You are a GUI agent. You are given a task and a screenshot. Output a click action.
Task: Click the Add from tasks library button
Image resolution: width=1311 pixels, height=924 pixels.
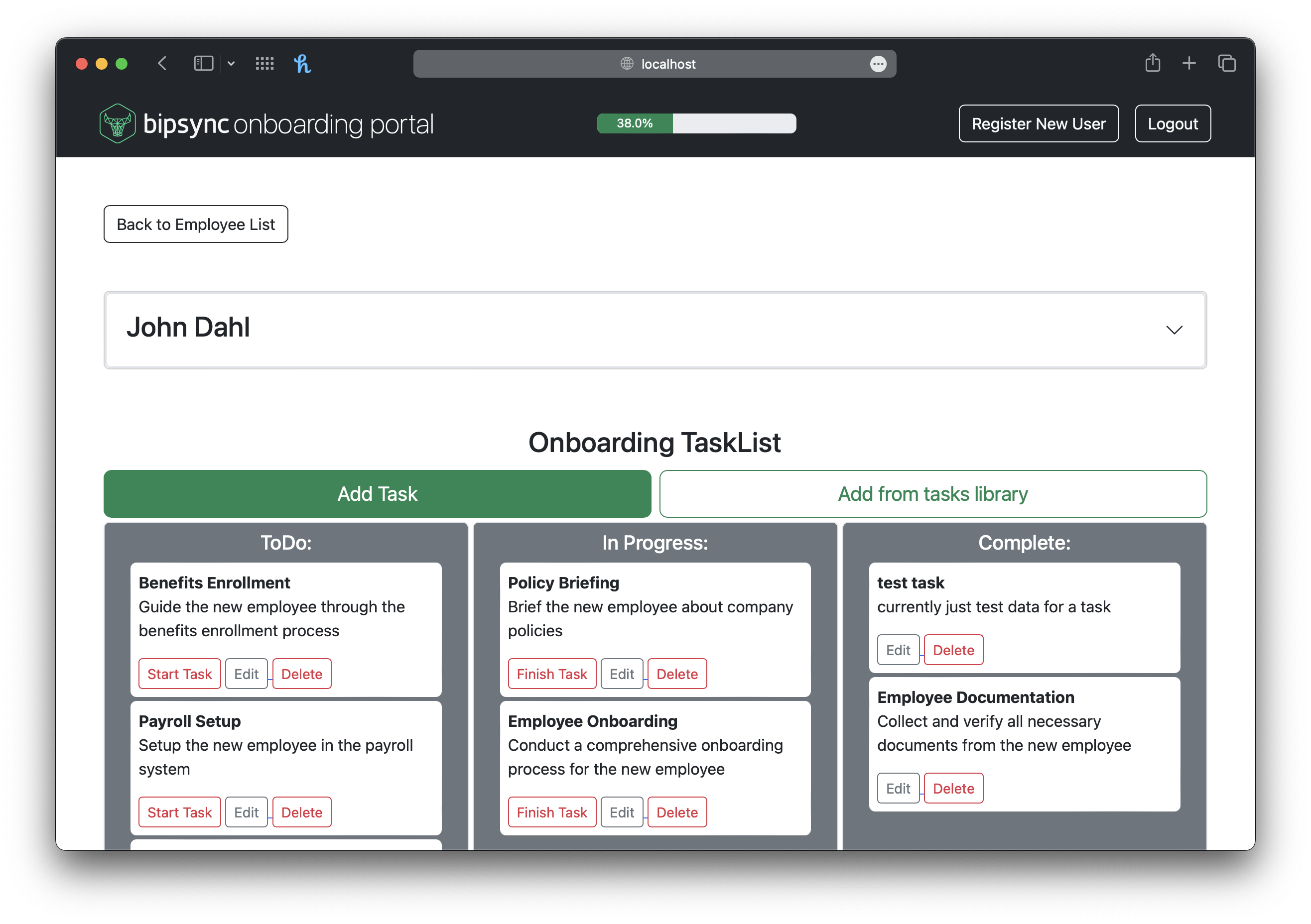coord(932,494)
